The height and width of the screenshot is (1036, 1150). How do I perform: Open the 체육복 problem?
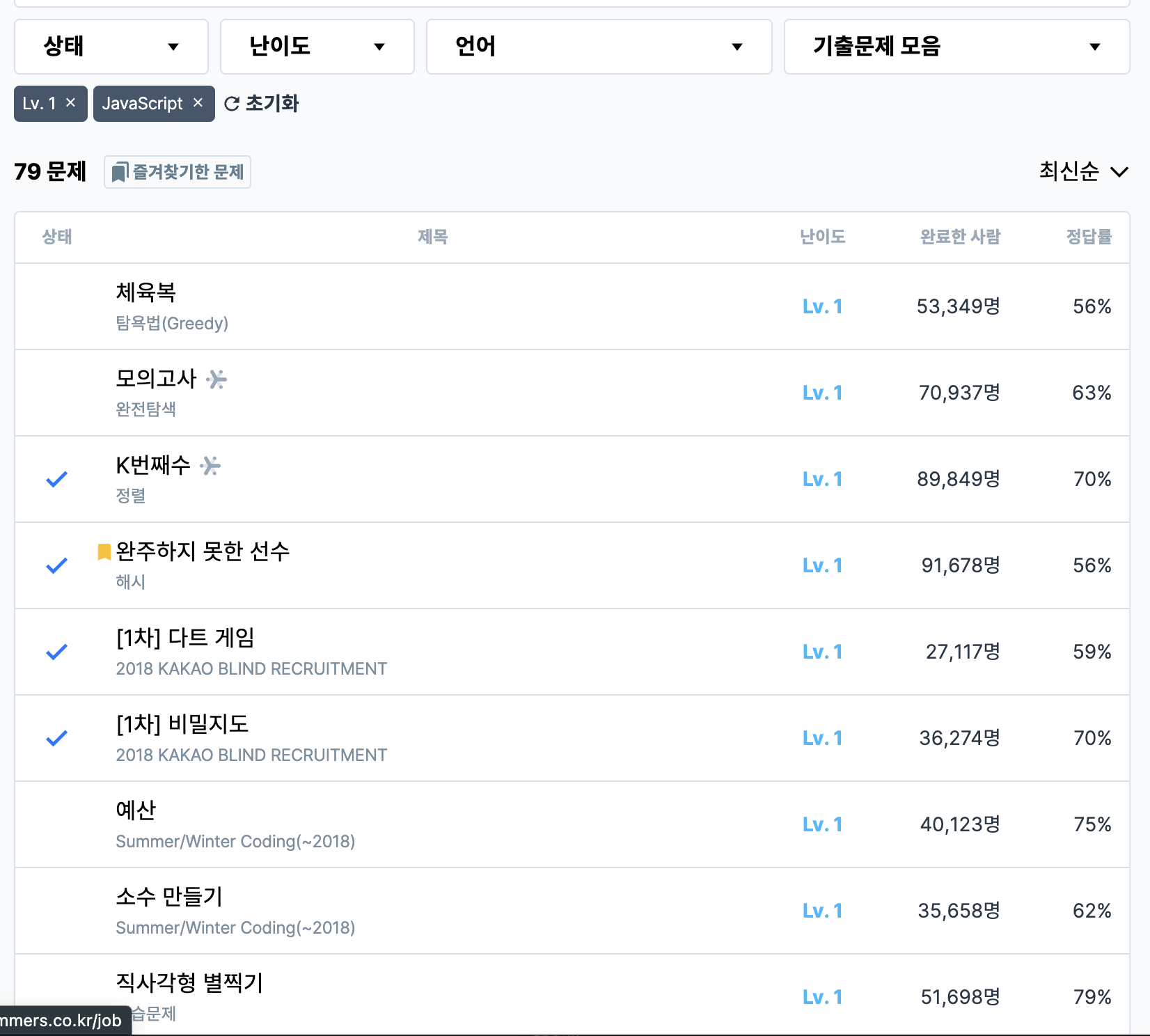146,292
